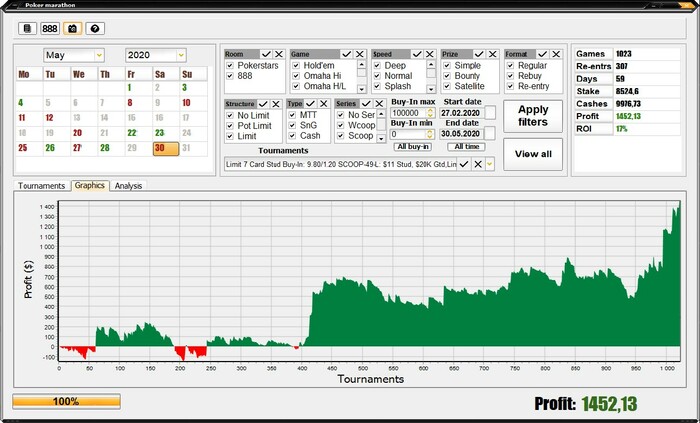Toggle the Pokerstars room checkbox
This screenshot has height=423, width=700.
click(230, 66)
